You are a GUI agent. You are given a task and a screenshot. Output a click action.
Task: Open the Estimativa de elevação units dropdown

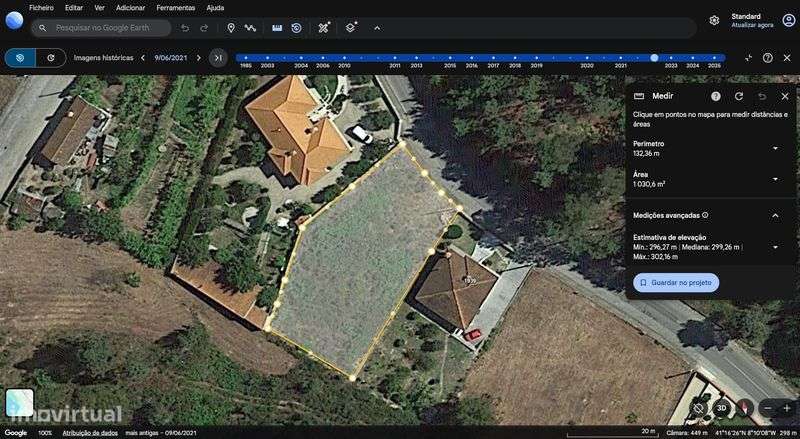click(x=776, y=247)
